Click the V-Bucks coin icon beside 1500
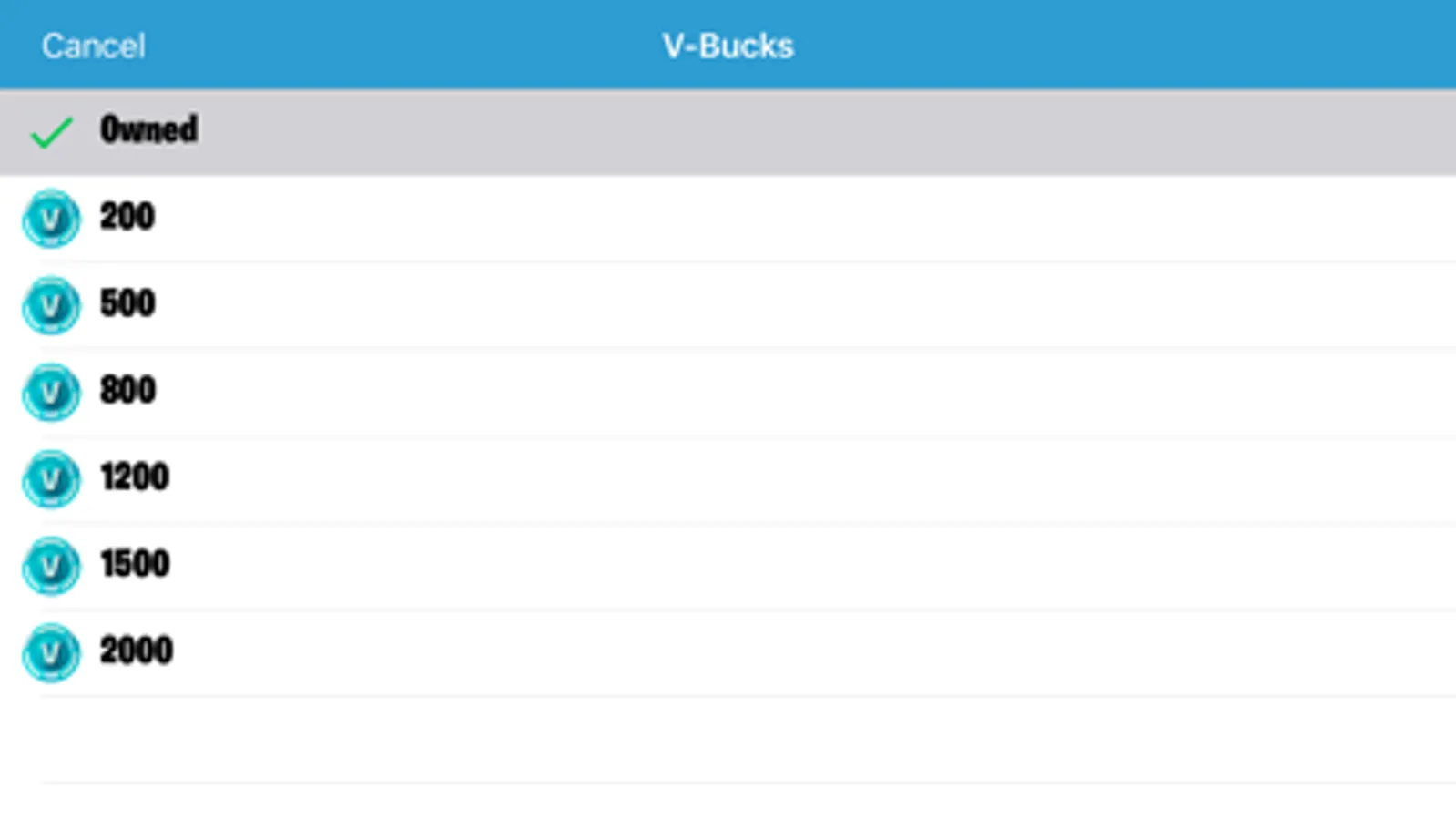Screen dimensions: 1456x820 click(x=51, y=565)
